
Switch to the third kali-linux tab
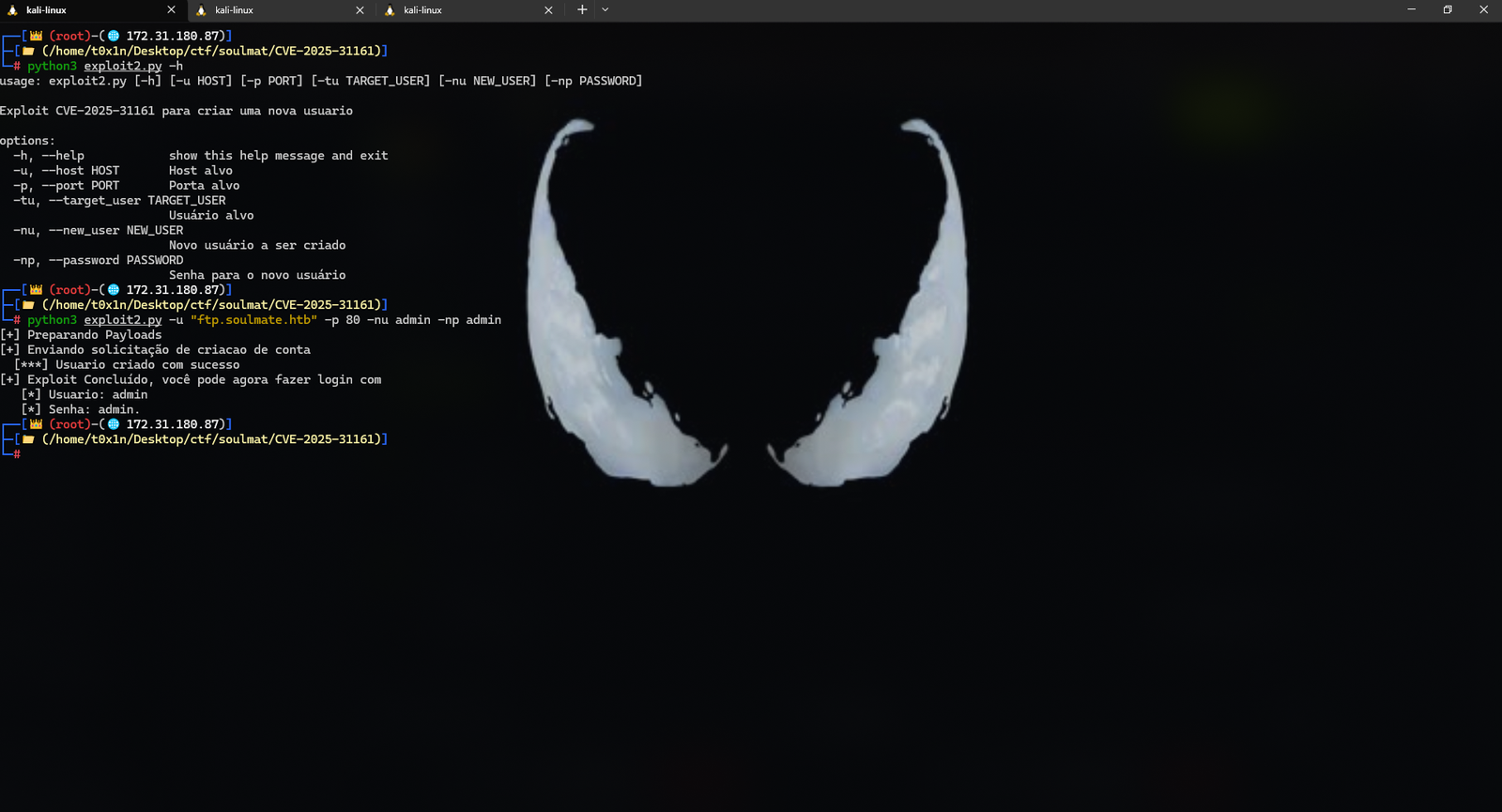(x=470, y=10)
